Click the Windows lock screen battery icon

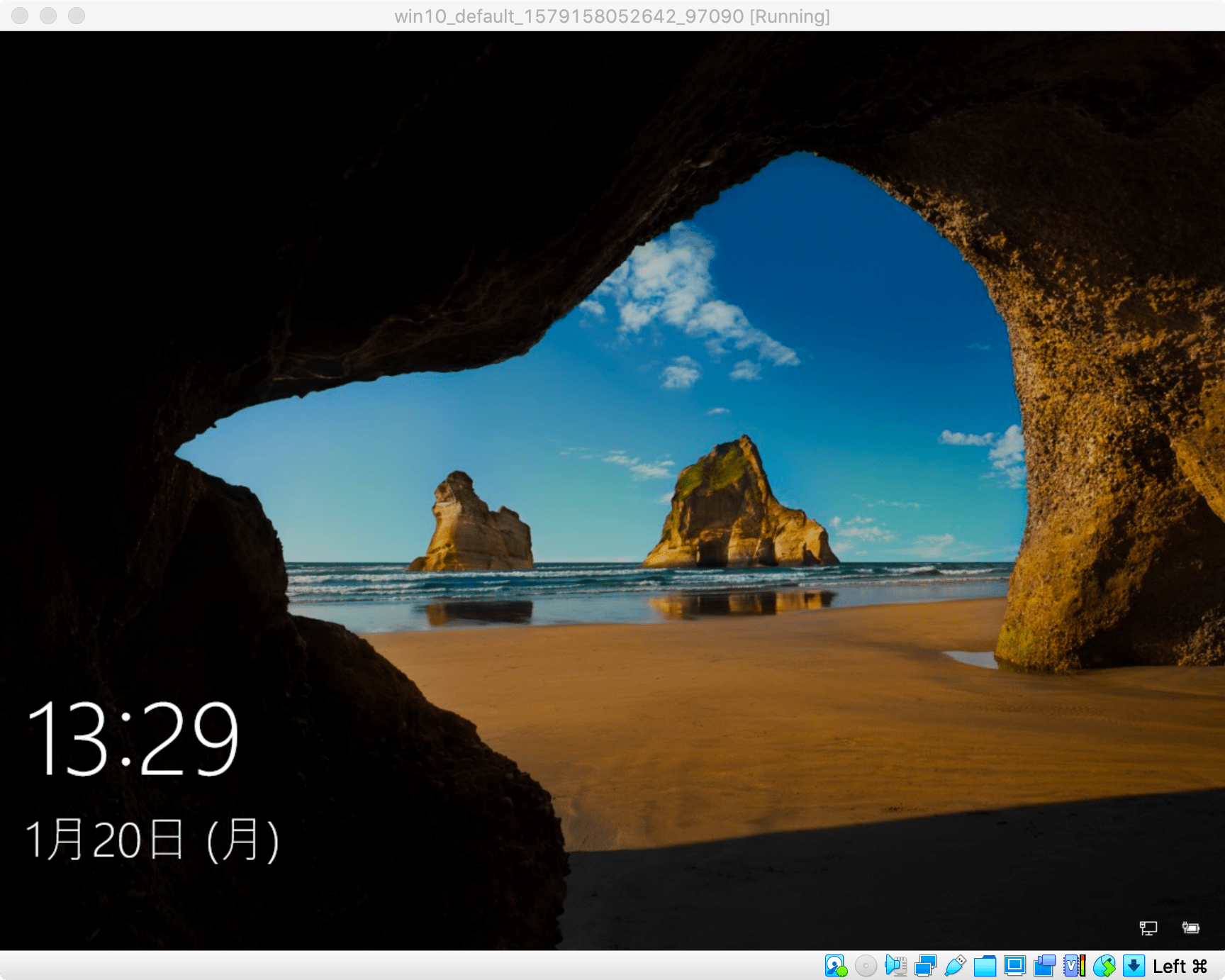tap(1191, 928)
